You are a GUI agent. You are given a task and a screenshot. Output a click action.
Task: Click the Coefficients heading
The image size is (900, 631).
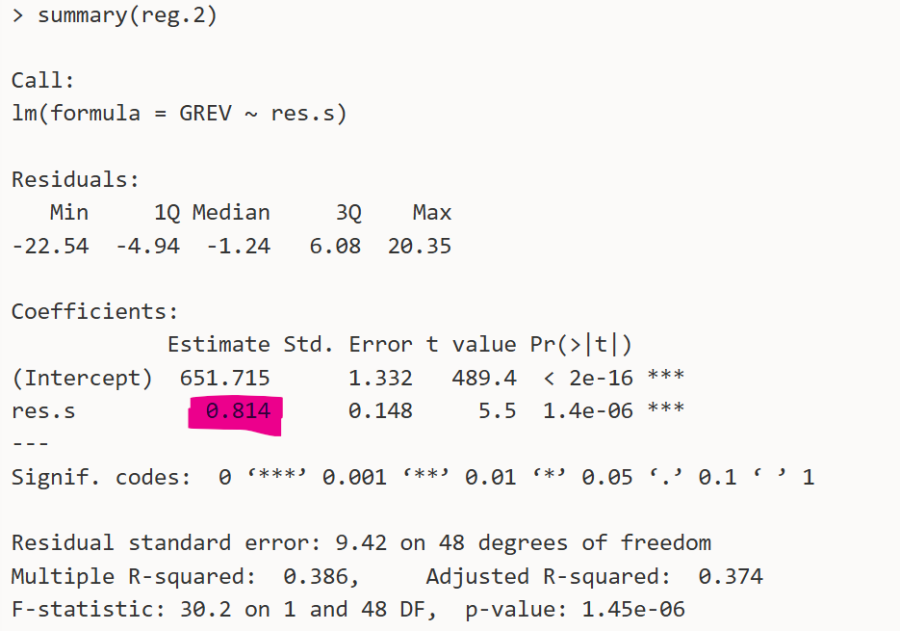pyautogui.click(x=94, y=311)
